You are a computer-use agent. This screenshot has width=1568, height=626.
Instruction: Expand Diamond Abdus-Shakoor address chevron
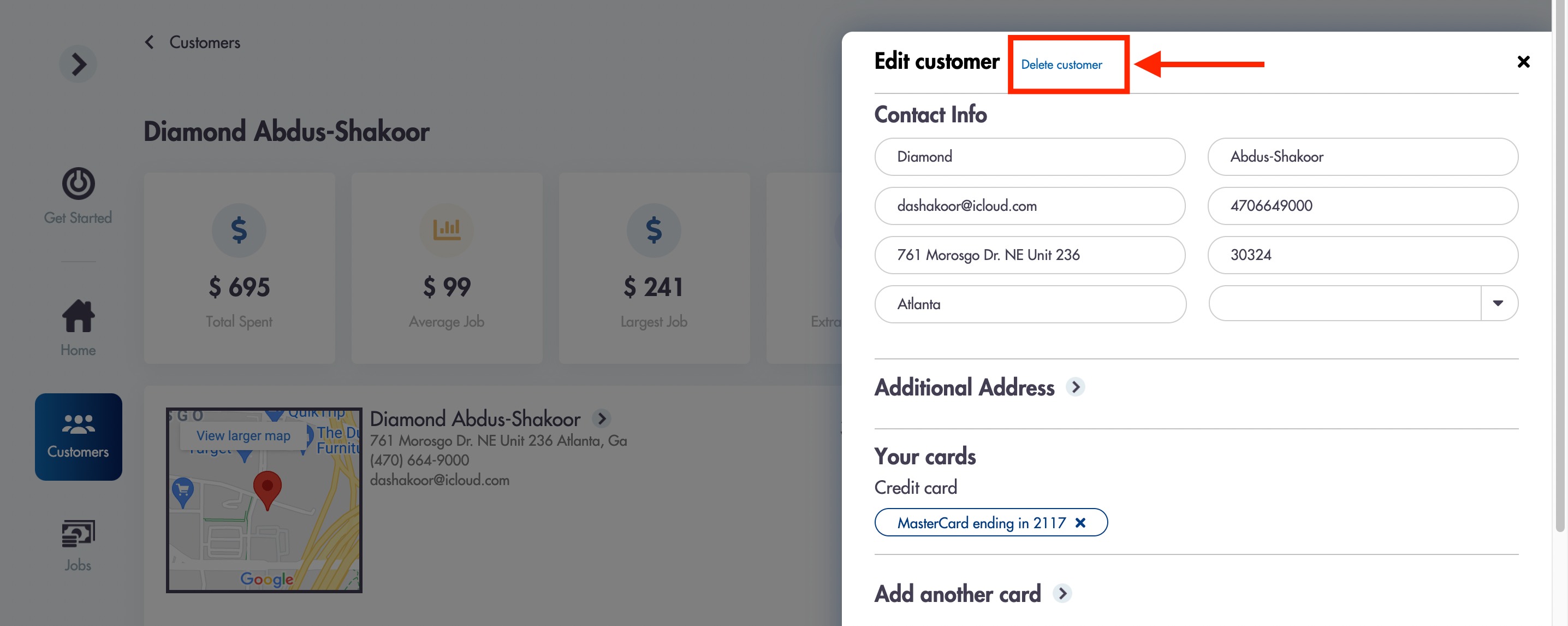602,419
